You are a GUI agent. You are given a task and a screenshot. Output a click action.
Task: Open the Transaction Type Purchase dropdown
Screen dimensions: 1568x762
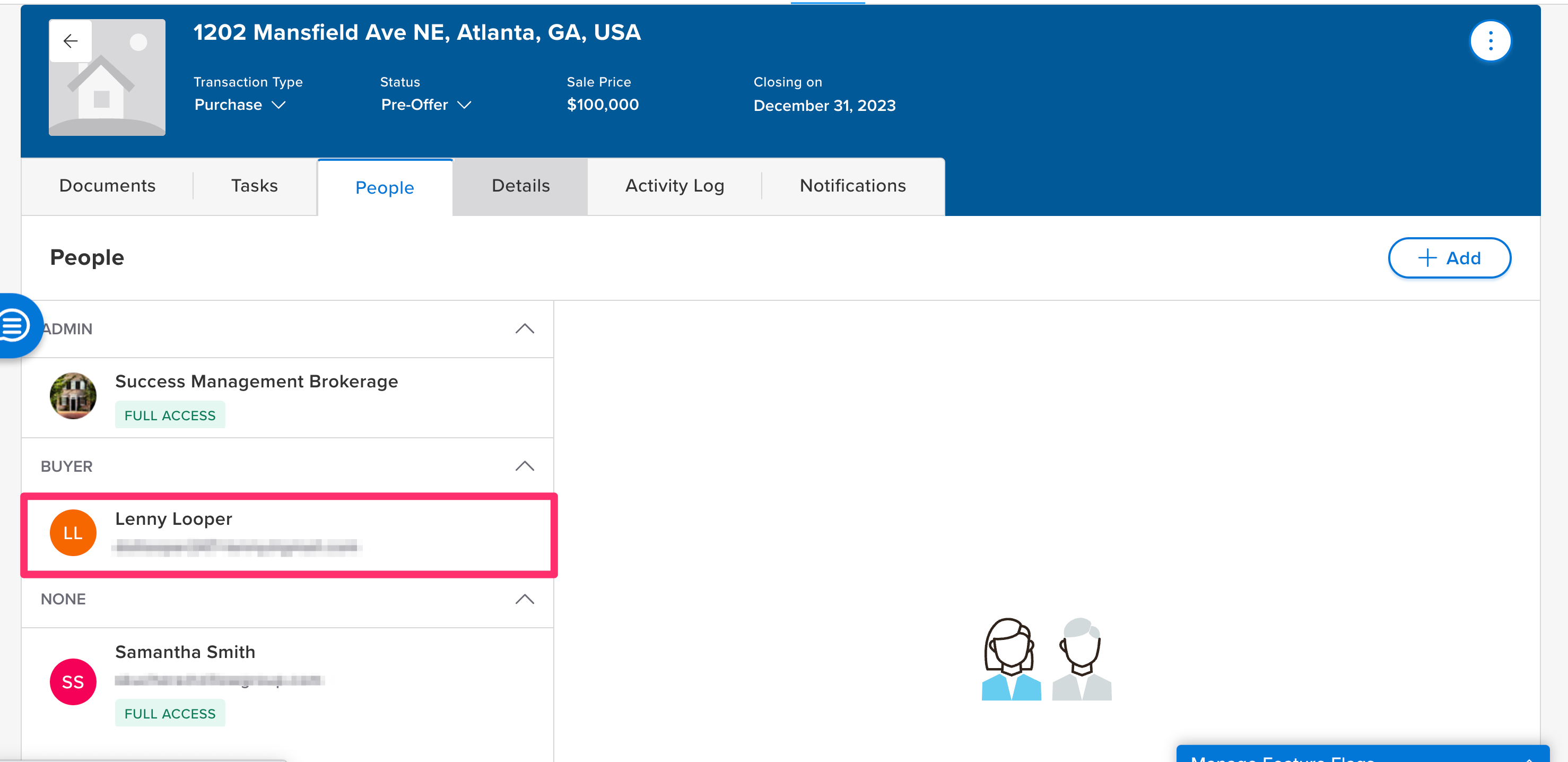tap(240, 105)
